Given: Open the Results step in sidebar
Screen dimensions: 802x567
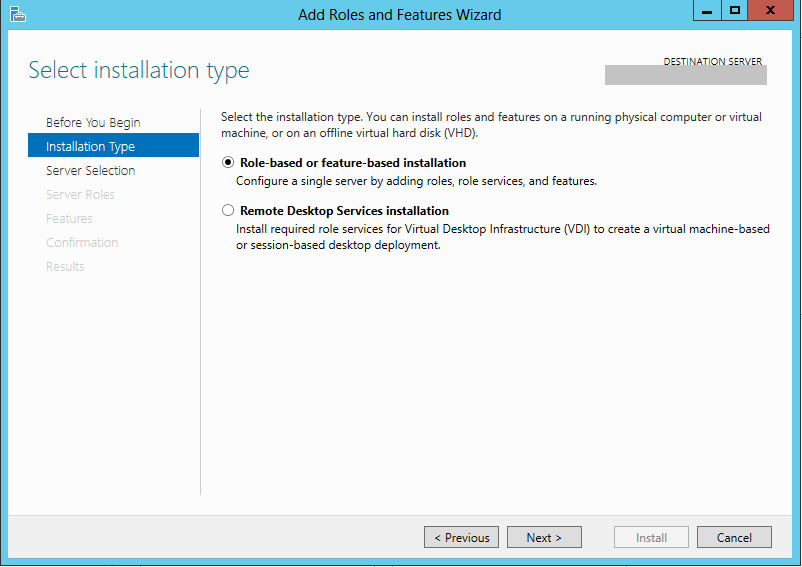Looking at the screenshot, I should click(x=65, y=267).
